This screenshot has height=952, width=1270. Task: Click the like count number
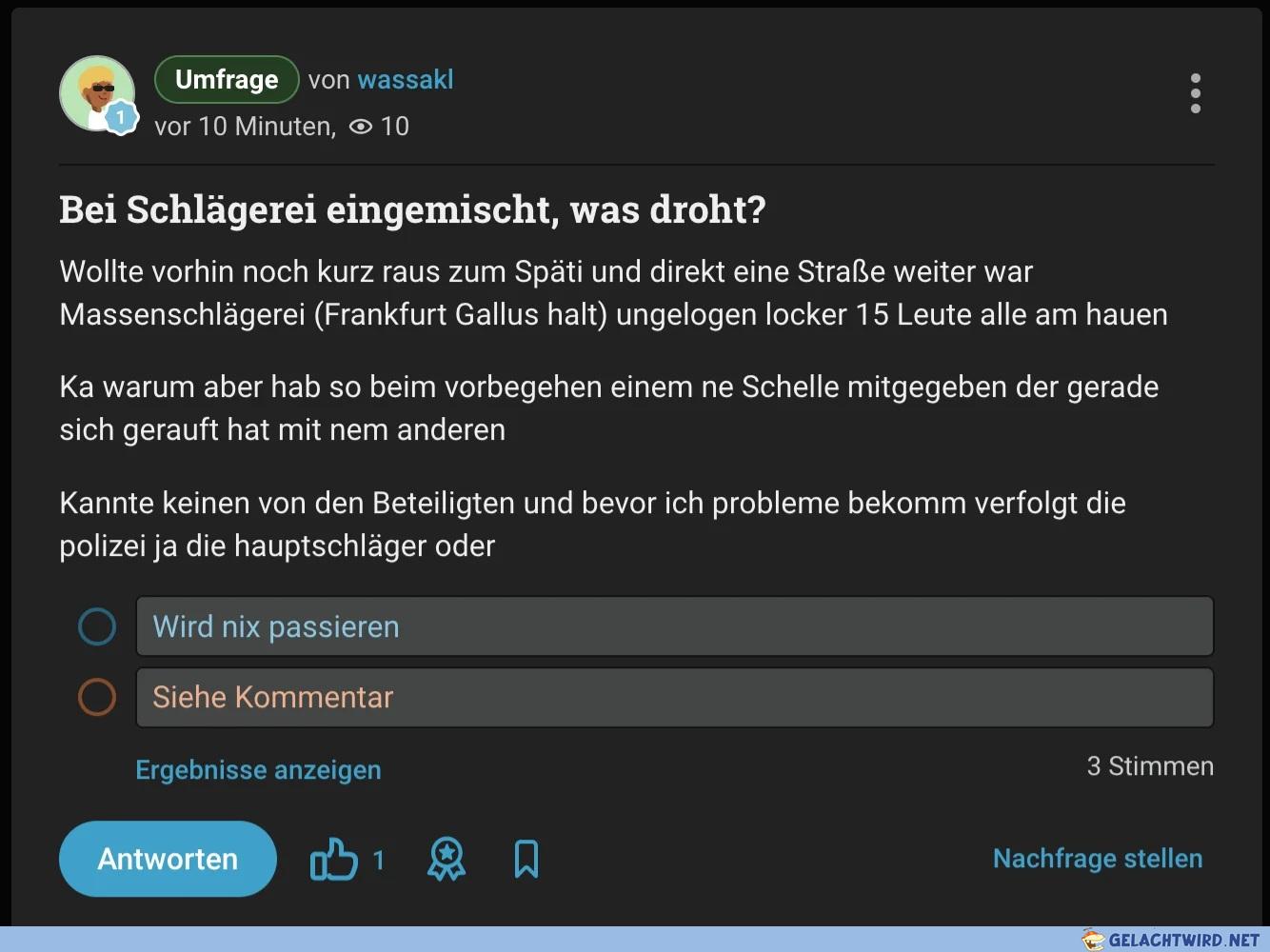379,861
